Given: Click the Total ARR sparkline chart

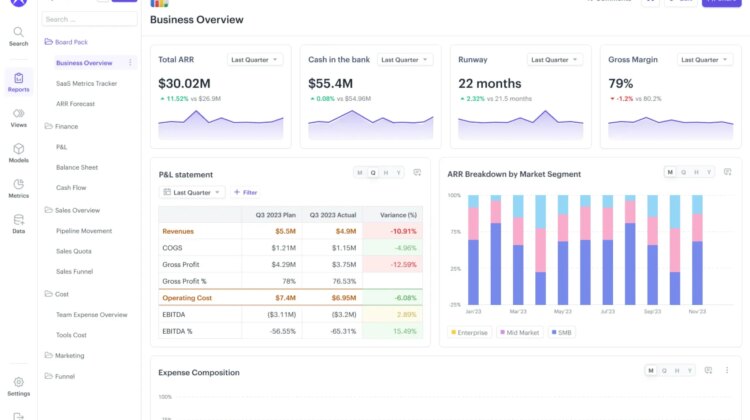Looking at the screenshot, I should click(221, 125).
